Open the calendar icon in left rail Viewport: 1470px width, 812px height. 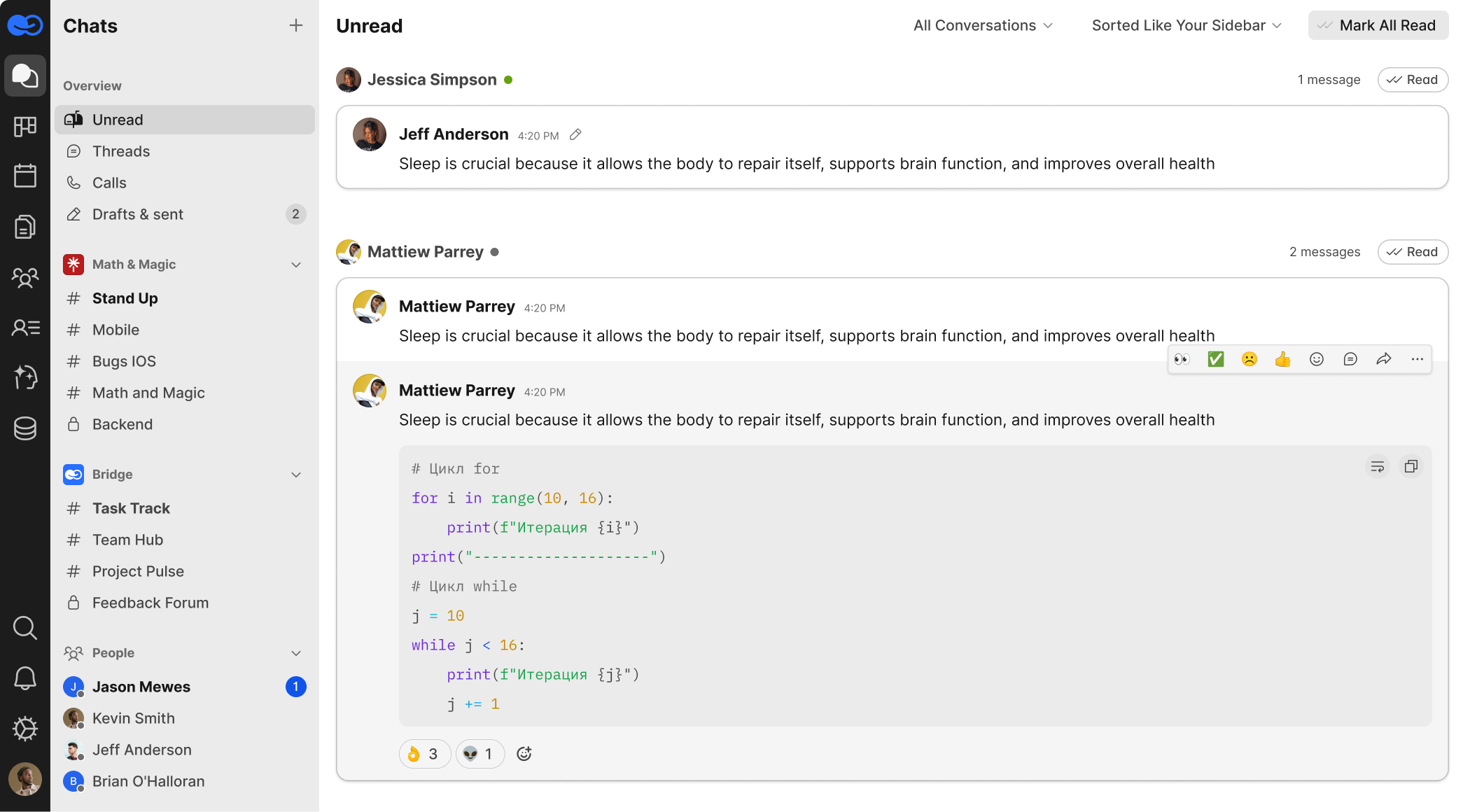coord(25,176)
